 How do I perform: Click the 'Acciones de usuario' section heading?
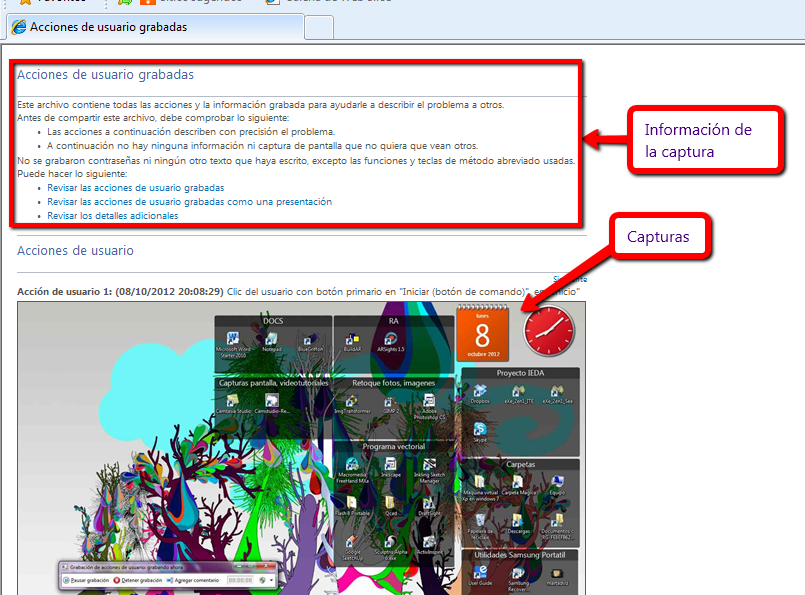75,251
